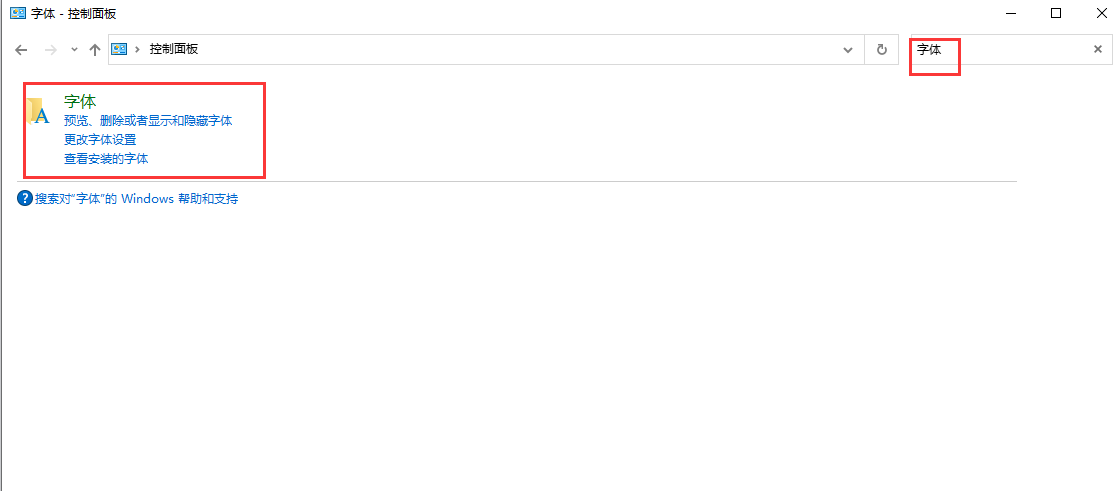Open 预览、删除或者显示和隐藏字体 link

coord(148,121)
